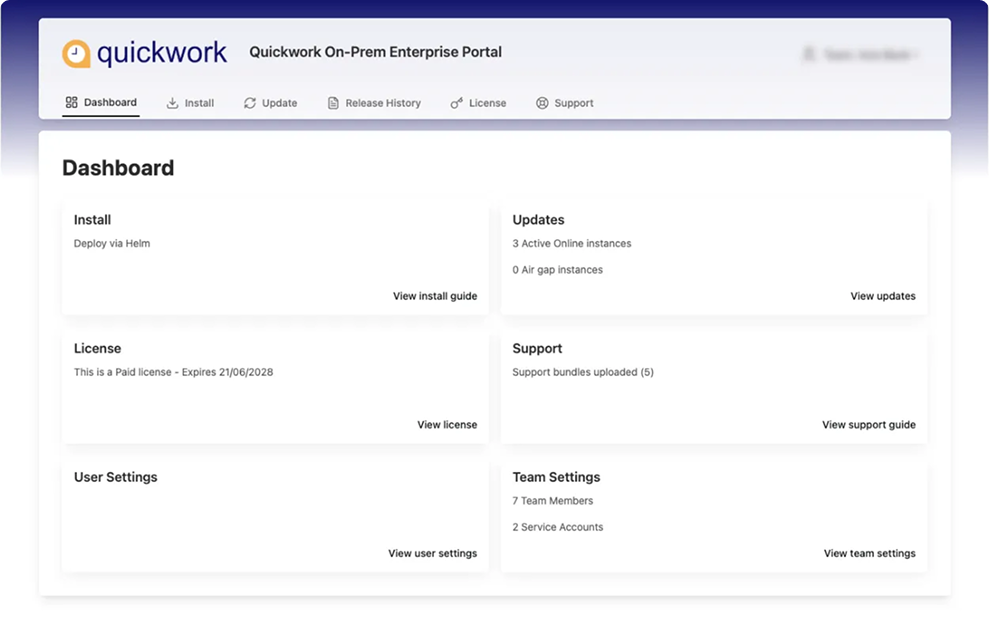Open the View install guide link
The width and height of the screenshot is (989, 620).
tap(435, 296)
